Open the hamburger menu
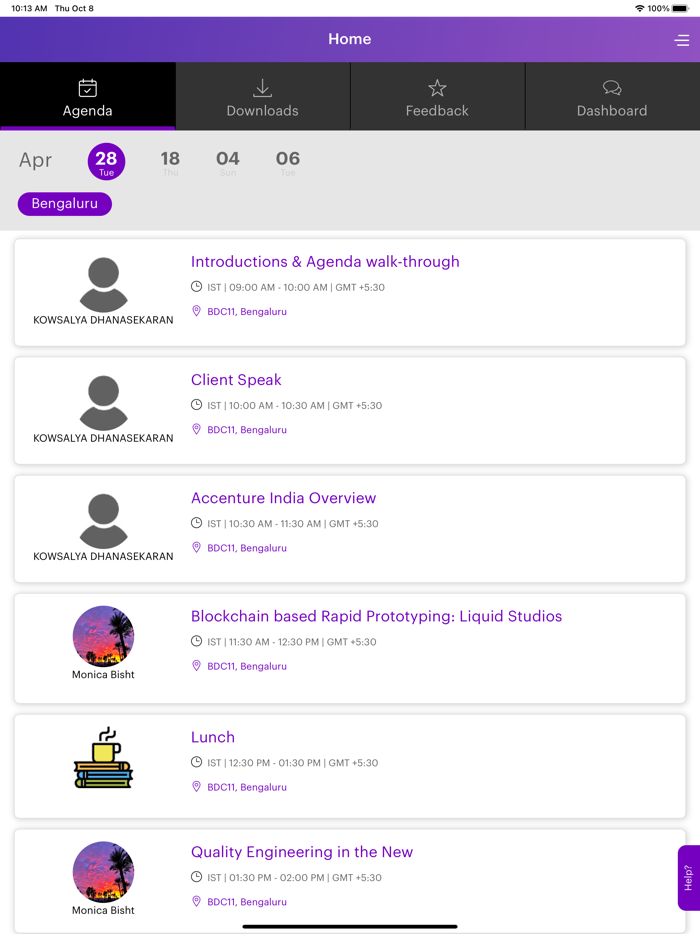The image size is (700, 934). point(682,39)
